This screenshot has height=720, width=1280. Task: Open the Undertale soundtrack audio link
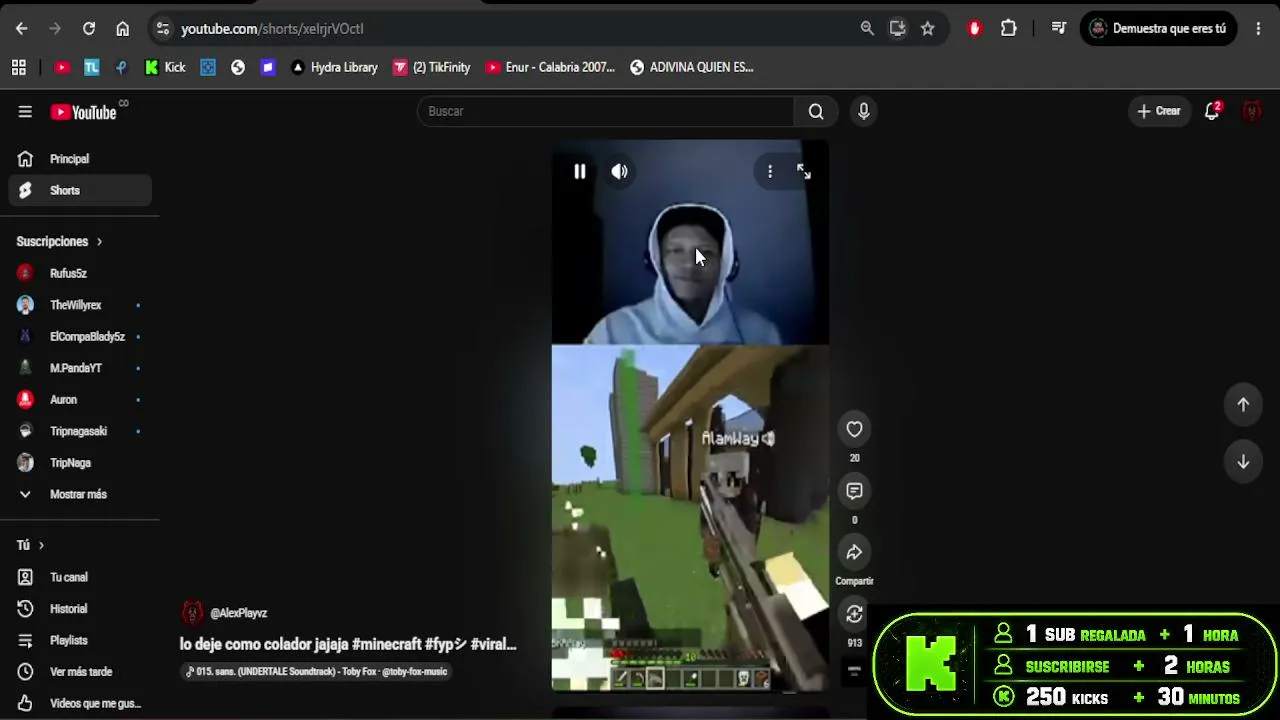click(316, 672)
